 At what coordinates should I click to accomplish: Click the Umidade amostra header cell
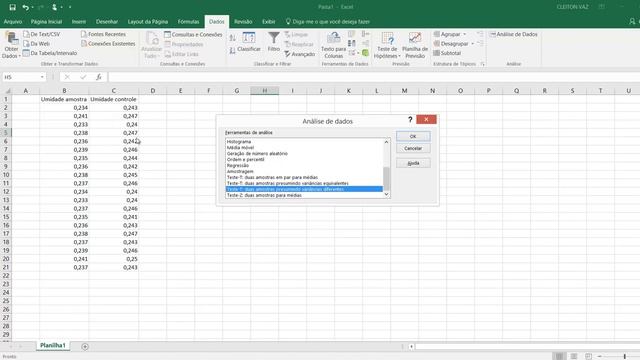64,99
